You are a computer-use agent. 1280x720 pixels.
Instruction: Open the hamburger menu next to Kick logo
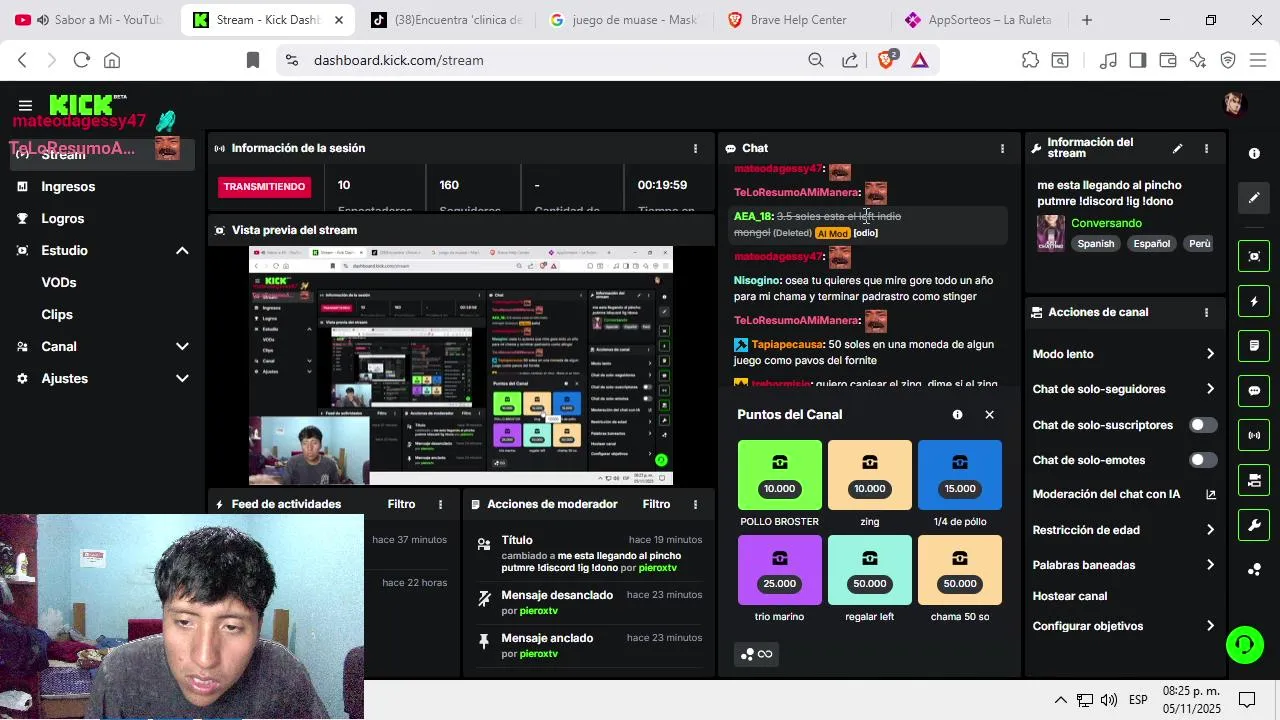tap(25, 105)
